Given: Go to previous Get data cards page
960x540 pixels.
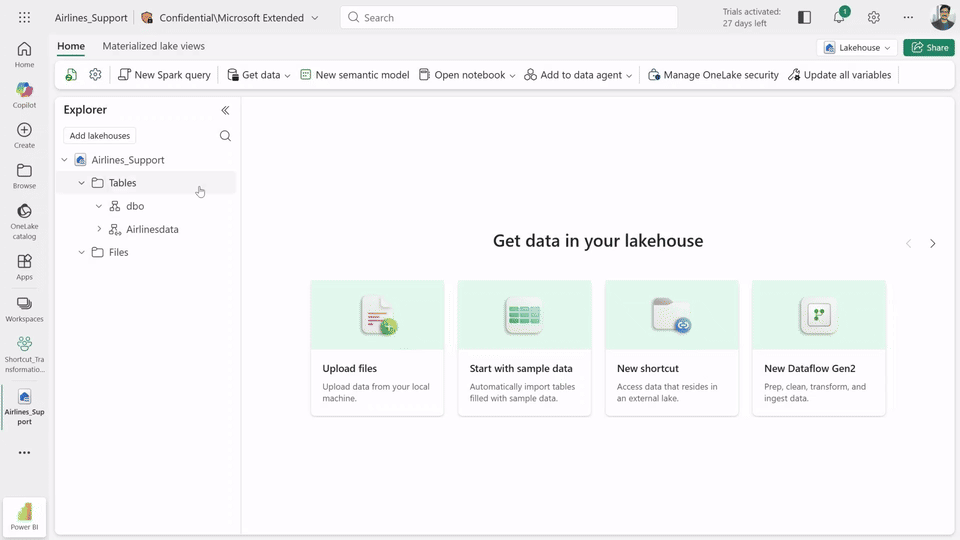Looking at the screenshot, I should tap(909, 244).
